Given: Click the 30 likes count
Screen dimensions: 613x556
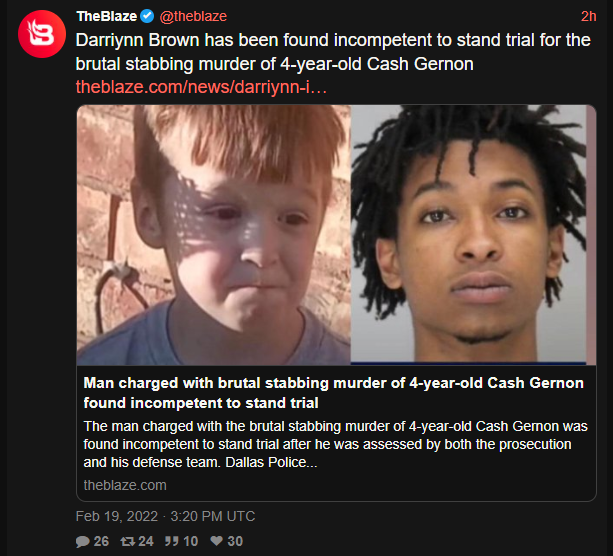Looking at the screenshot, I should (235, 541).
